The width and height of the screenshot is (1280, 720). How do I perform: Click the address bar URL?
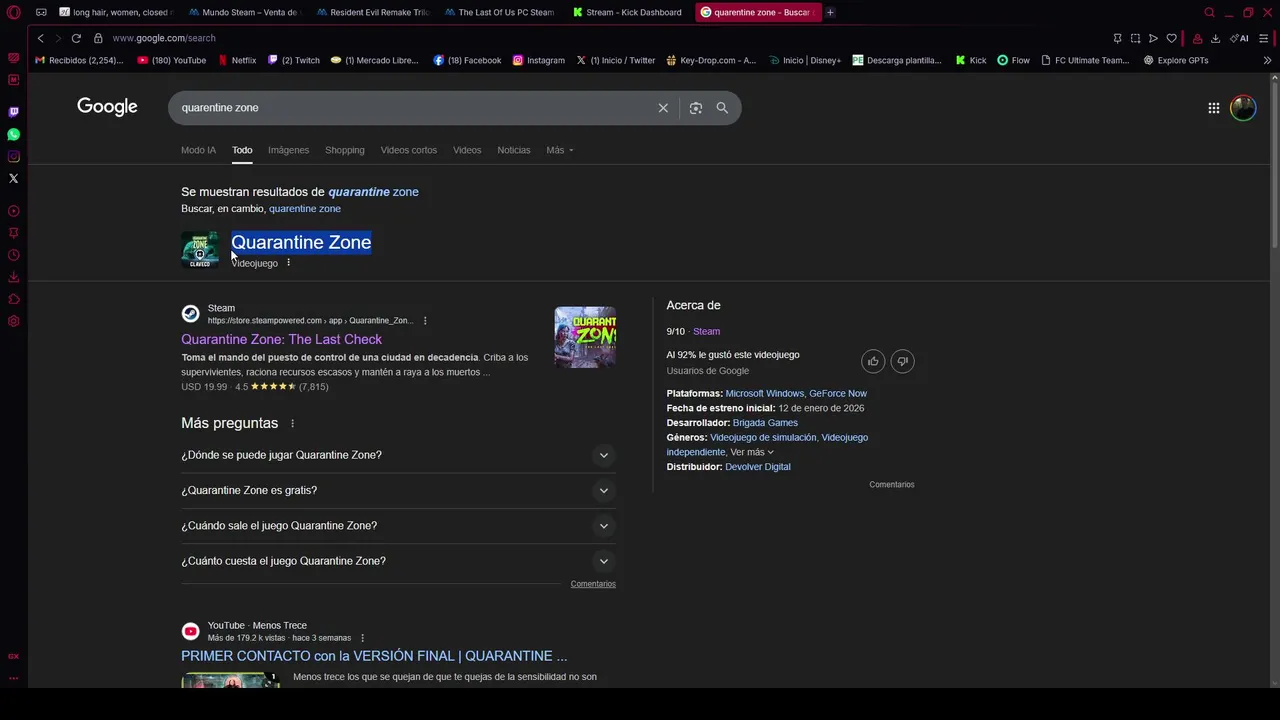[x=164, y=38]
